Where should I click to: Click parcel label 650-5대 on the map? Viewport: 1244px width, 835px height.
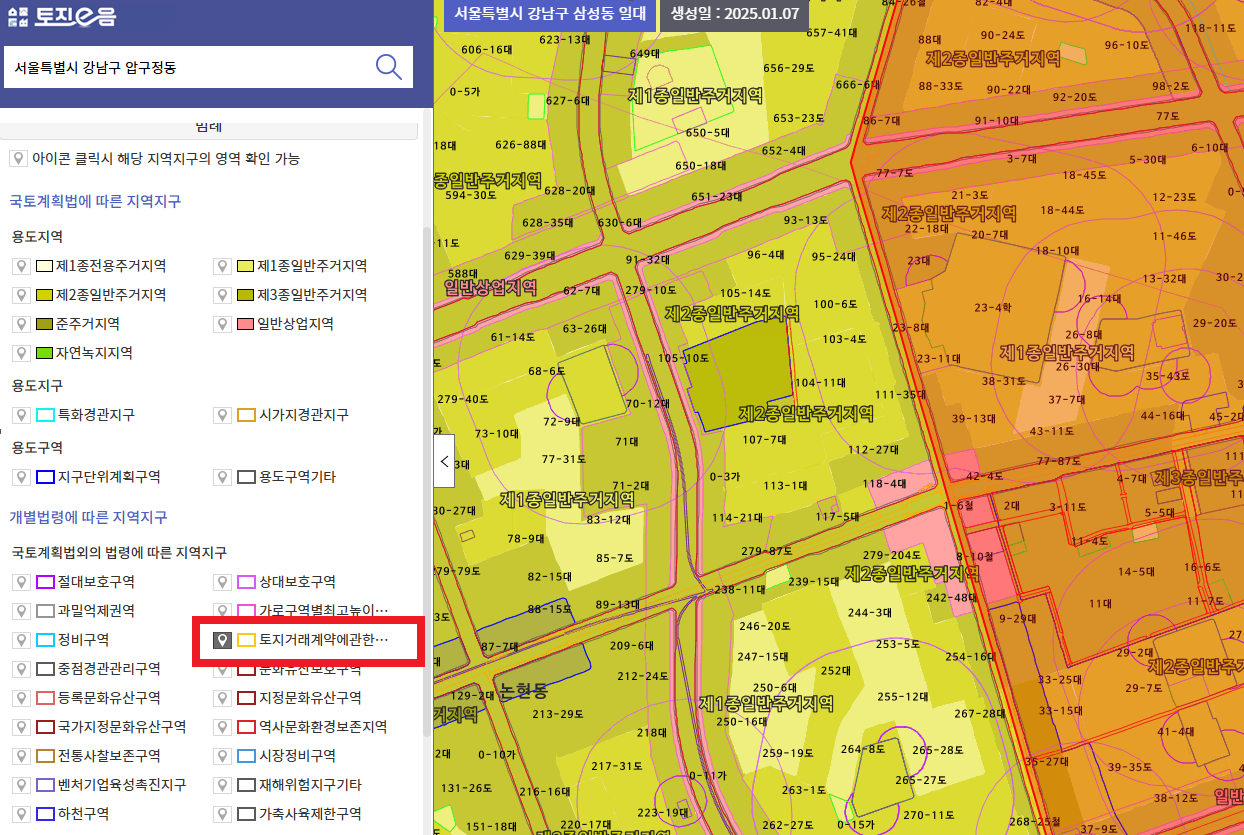pyautogui.click(x=707, y=132)
